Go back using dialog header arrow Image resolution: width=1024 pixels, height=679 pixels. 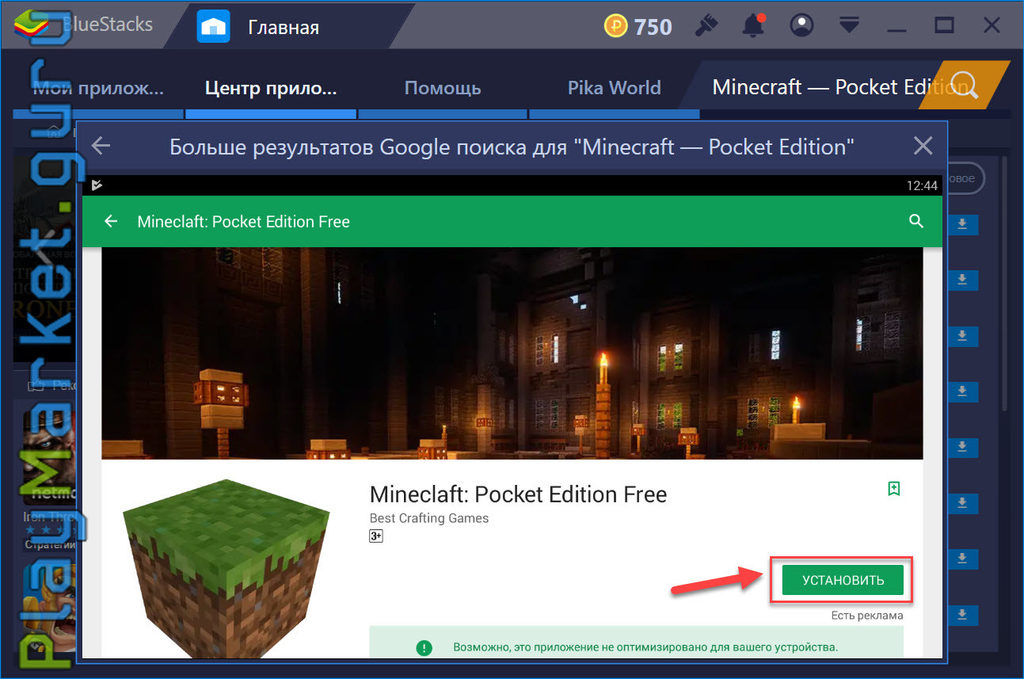click(101, 146)
